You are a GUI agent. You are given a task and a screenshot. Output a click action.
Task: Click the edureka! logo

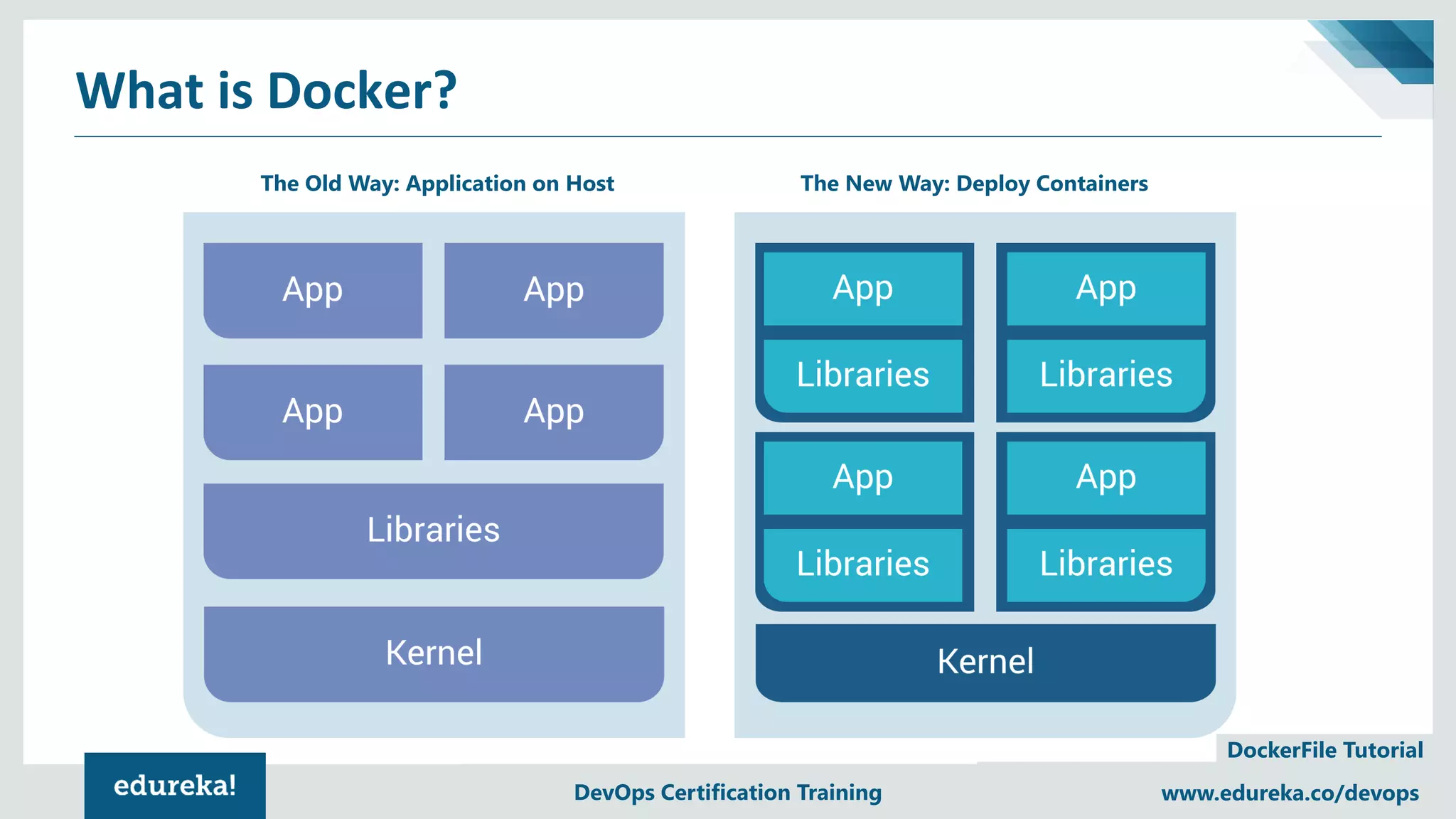click(175, 786)
